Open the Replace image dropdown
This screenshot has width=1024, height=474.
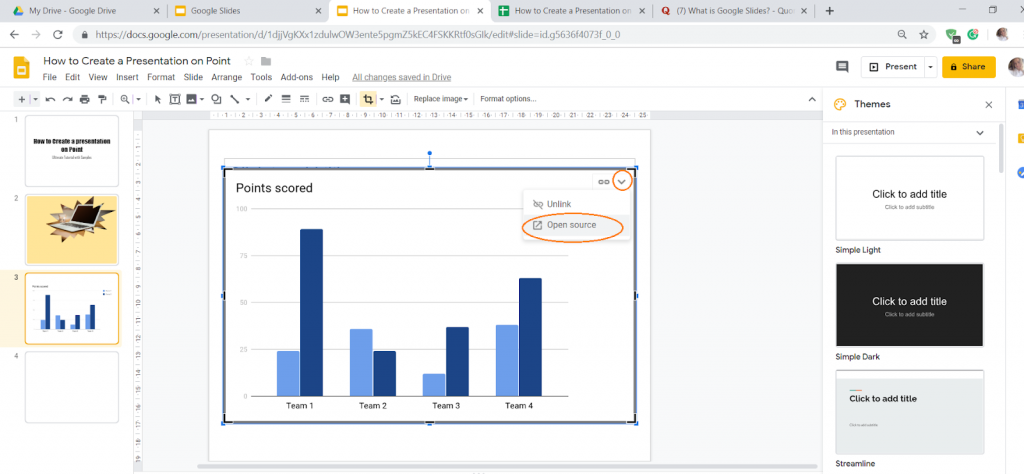(441, 99)
